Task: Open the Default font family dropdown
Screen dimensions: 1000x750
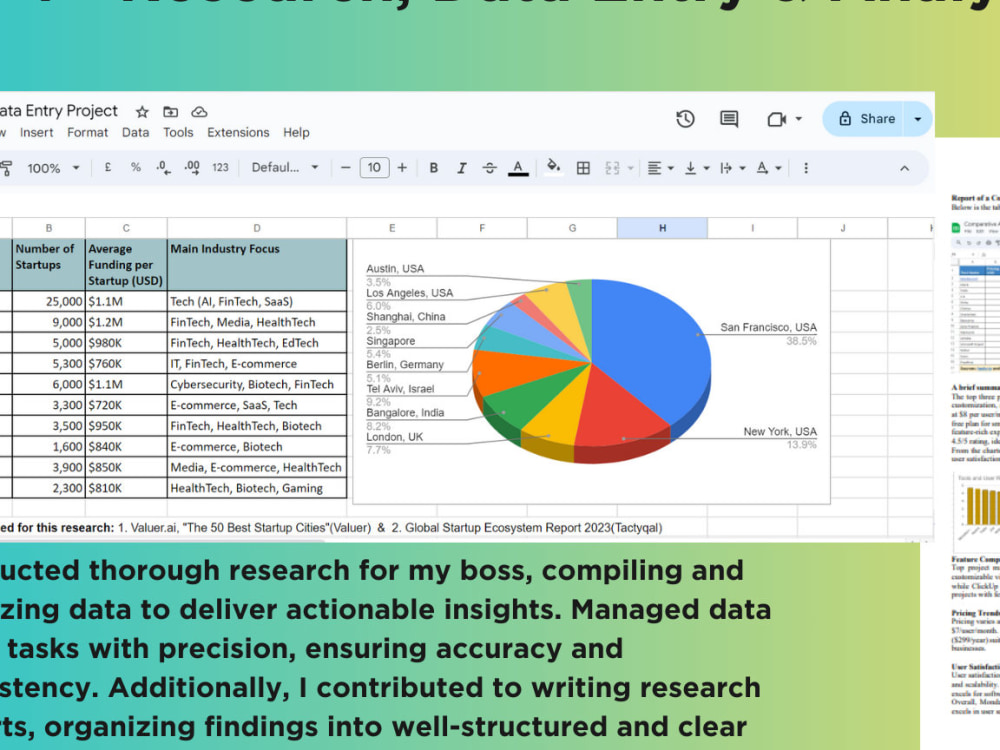Action: pyautogui.click(x=284, y=168)
